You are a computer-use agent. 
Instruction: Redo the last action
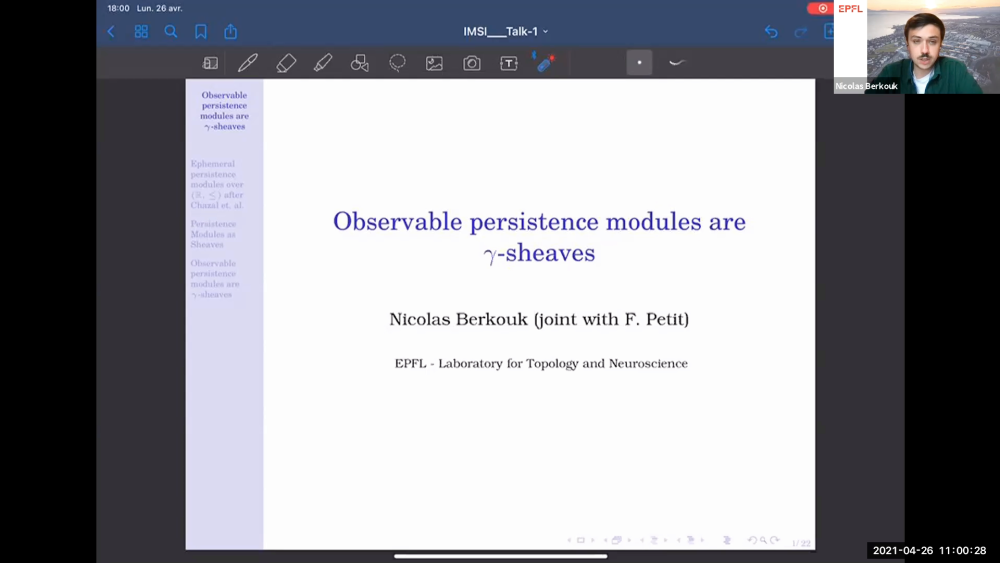pyautogui.click(x=800, y=31)
